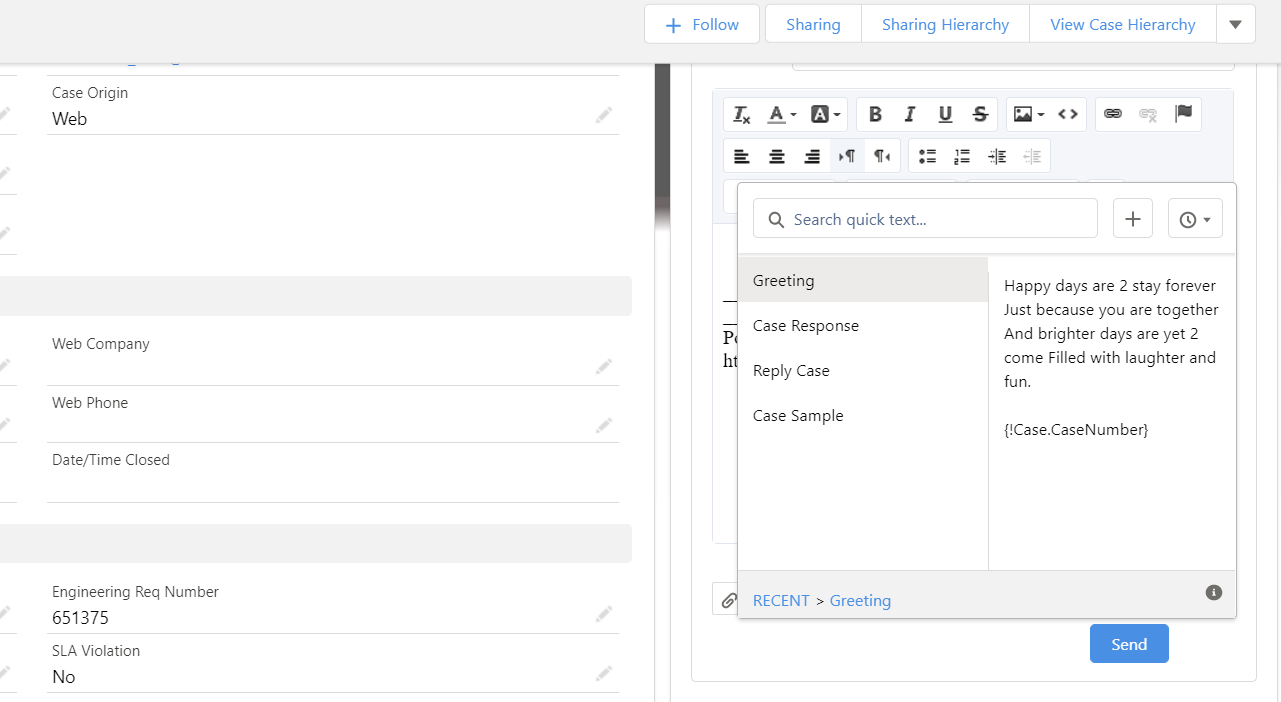Underline selected text in the editor
The image size is (1281, 702).
pyautogui.click(x=945, y=114)
